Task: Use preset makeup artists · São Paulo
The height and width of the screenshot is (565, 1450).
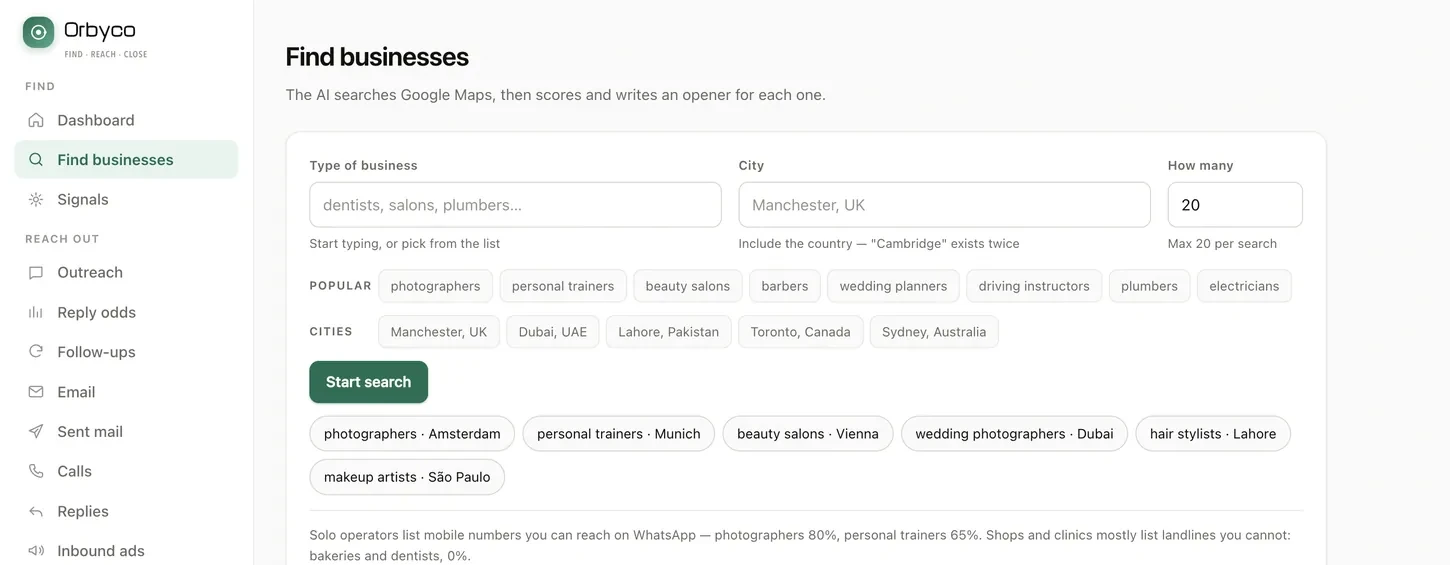Action: 407,477
